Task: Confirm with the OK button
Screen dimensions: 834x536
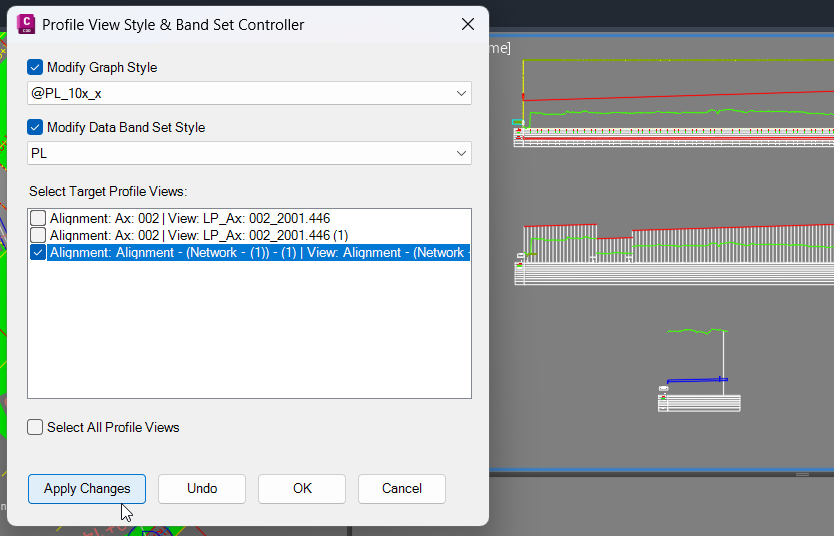Action: [302, 489]
